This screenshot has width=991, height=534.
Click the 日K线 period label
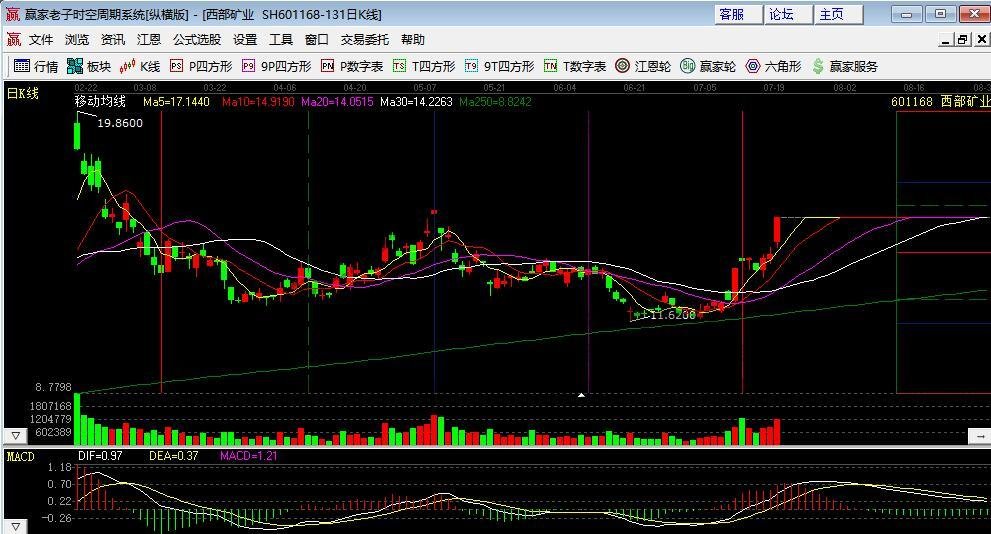tap(23, 94)
